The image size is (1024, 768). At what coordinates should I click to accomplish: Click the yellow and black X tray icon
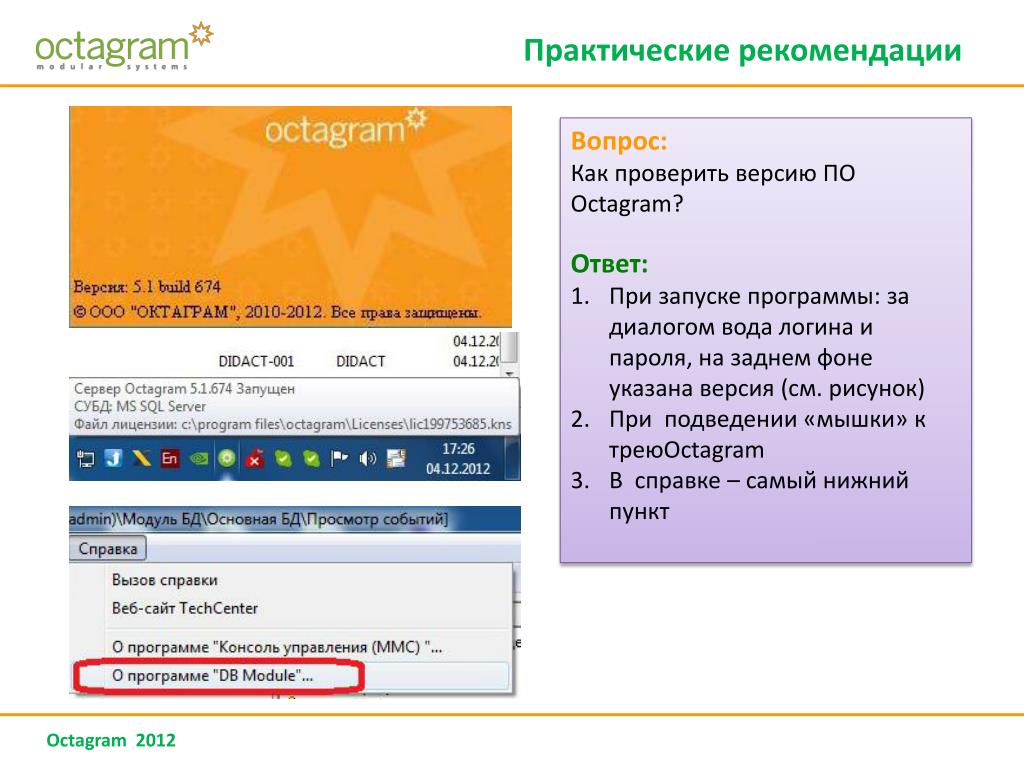pos(141,458)
